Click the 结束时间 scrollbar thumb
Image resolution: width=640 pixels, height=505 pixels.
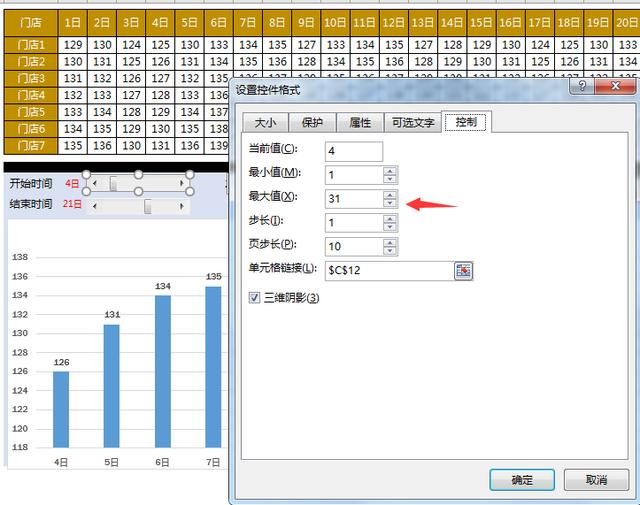[148, 205]
